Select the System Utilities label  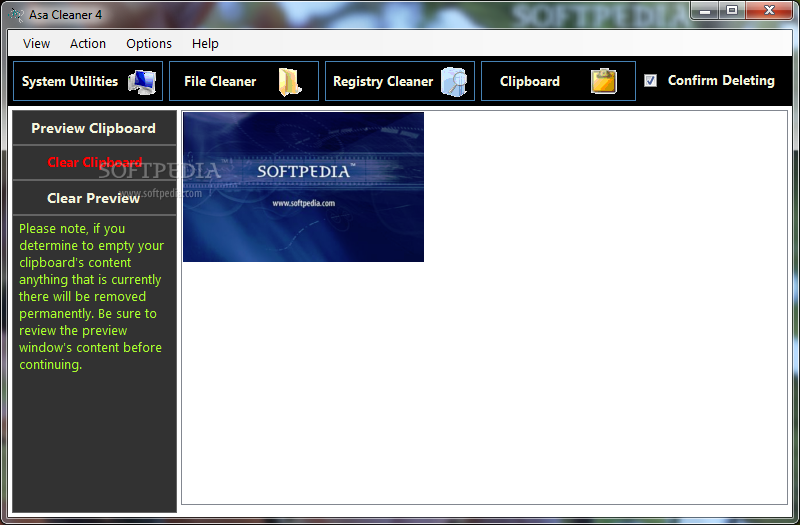tap(70, 82)
